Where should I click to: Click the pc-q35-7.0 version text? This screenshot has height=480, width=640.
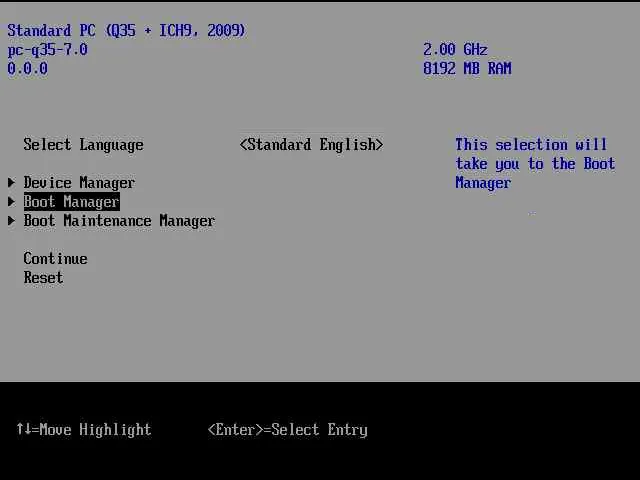(47, 50)
